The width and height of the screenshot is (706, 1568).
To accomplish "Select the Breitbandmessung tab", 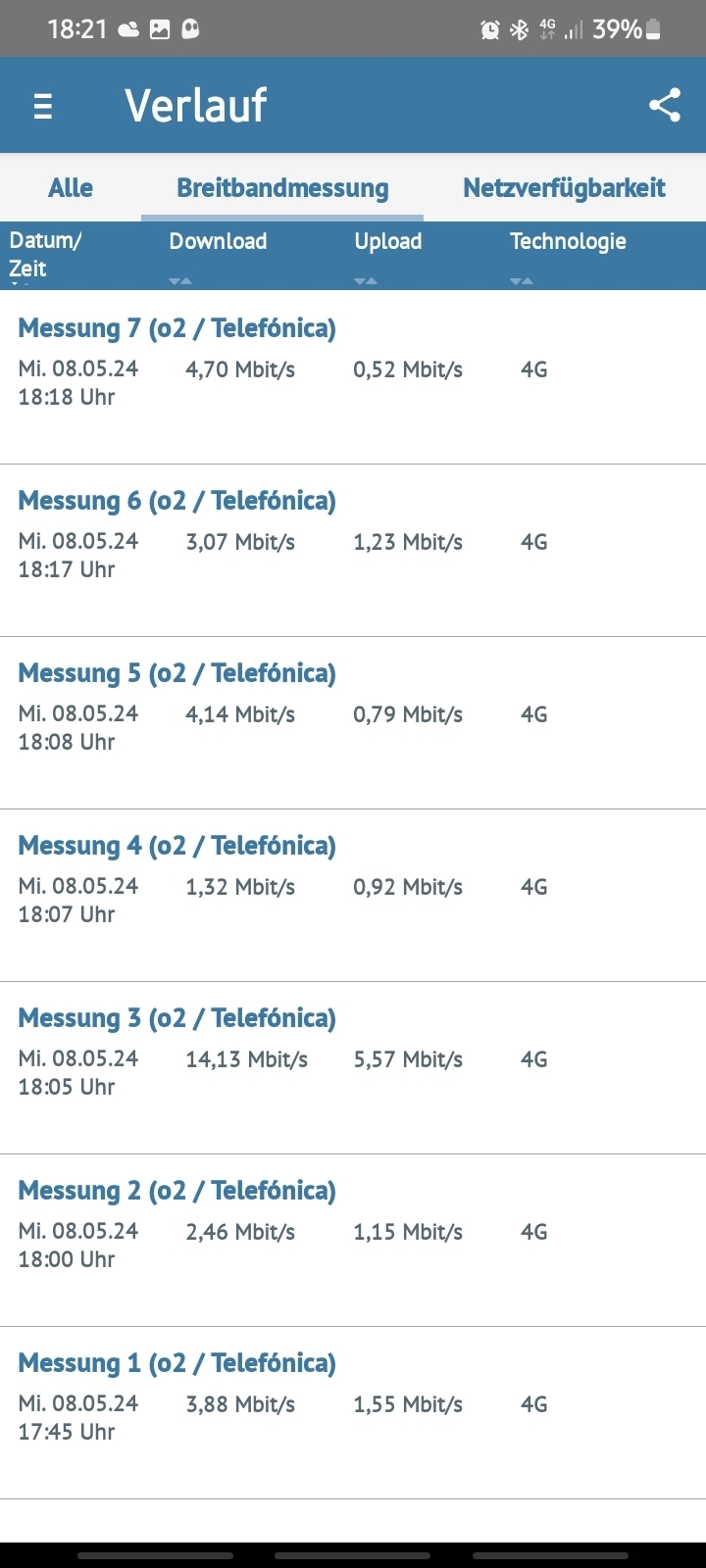I will click(x=282, y=187).
